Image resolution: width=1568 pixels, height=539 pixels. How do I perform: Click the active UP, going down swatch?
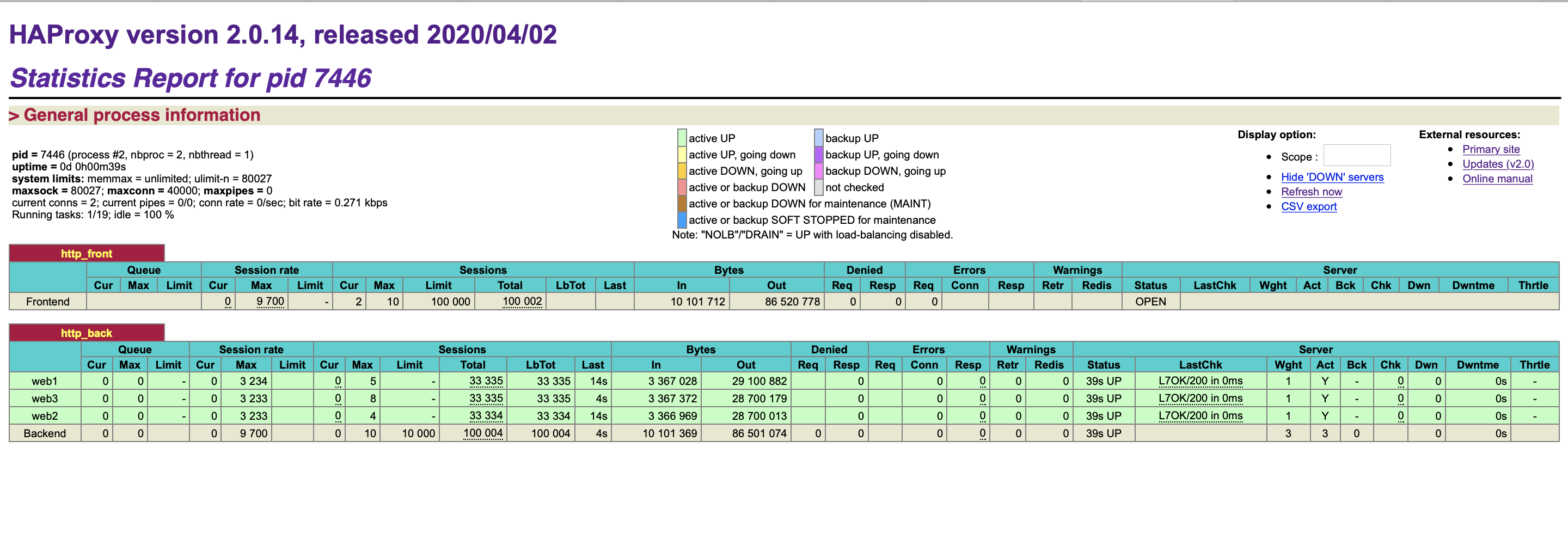pyautogui.click(x=682, y=155)
